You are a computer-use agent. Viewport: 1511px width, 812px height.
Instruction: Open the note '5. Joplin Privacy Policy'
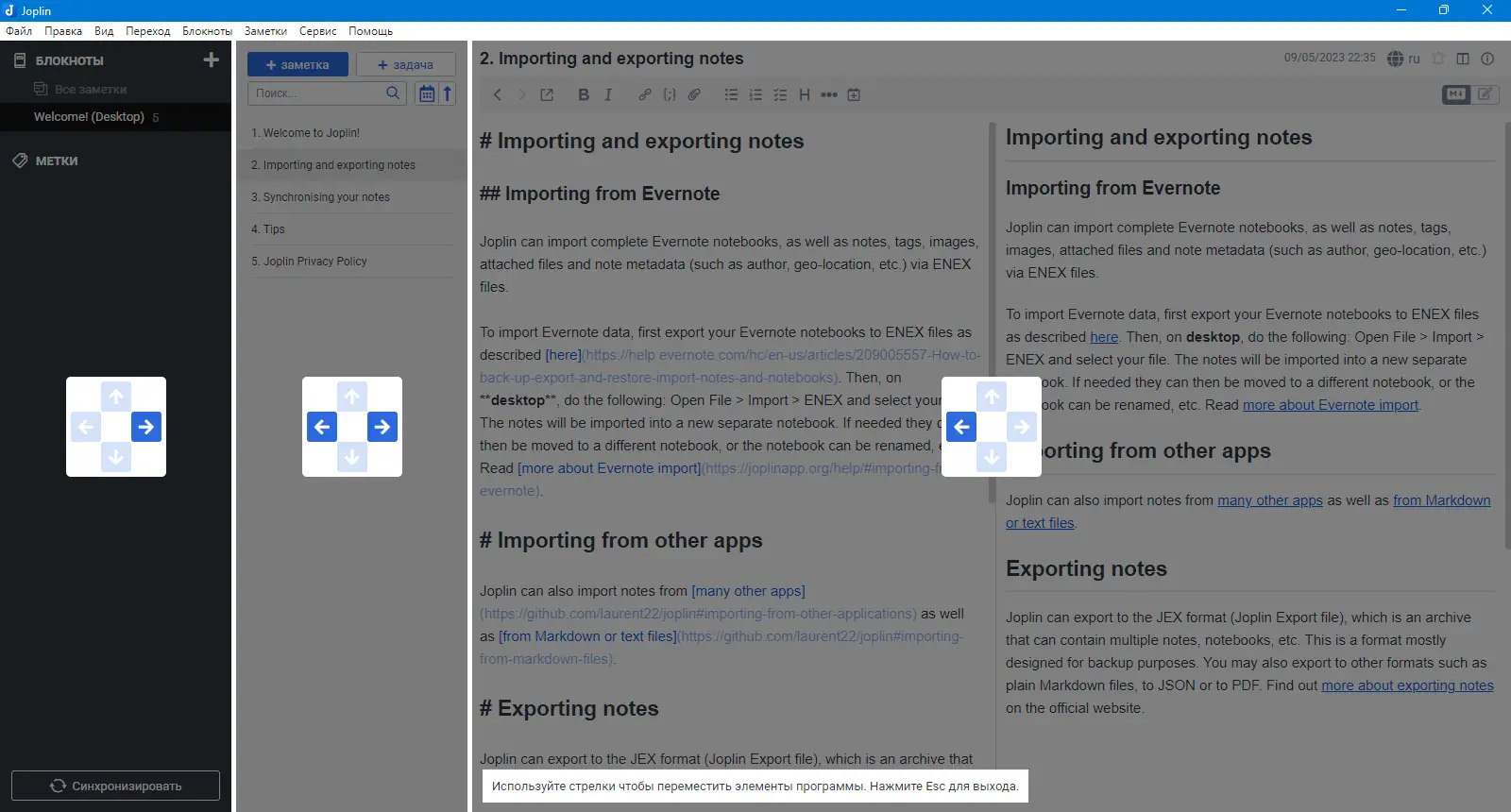(352, 262)
